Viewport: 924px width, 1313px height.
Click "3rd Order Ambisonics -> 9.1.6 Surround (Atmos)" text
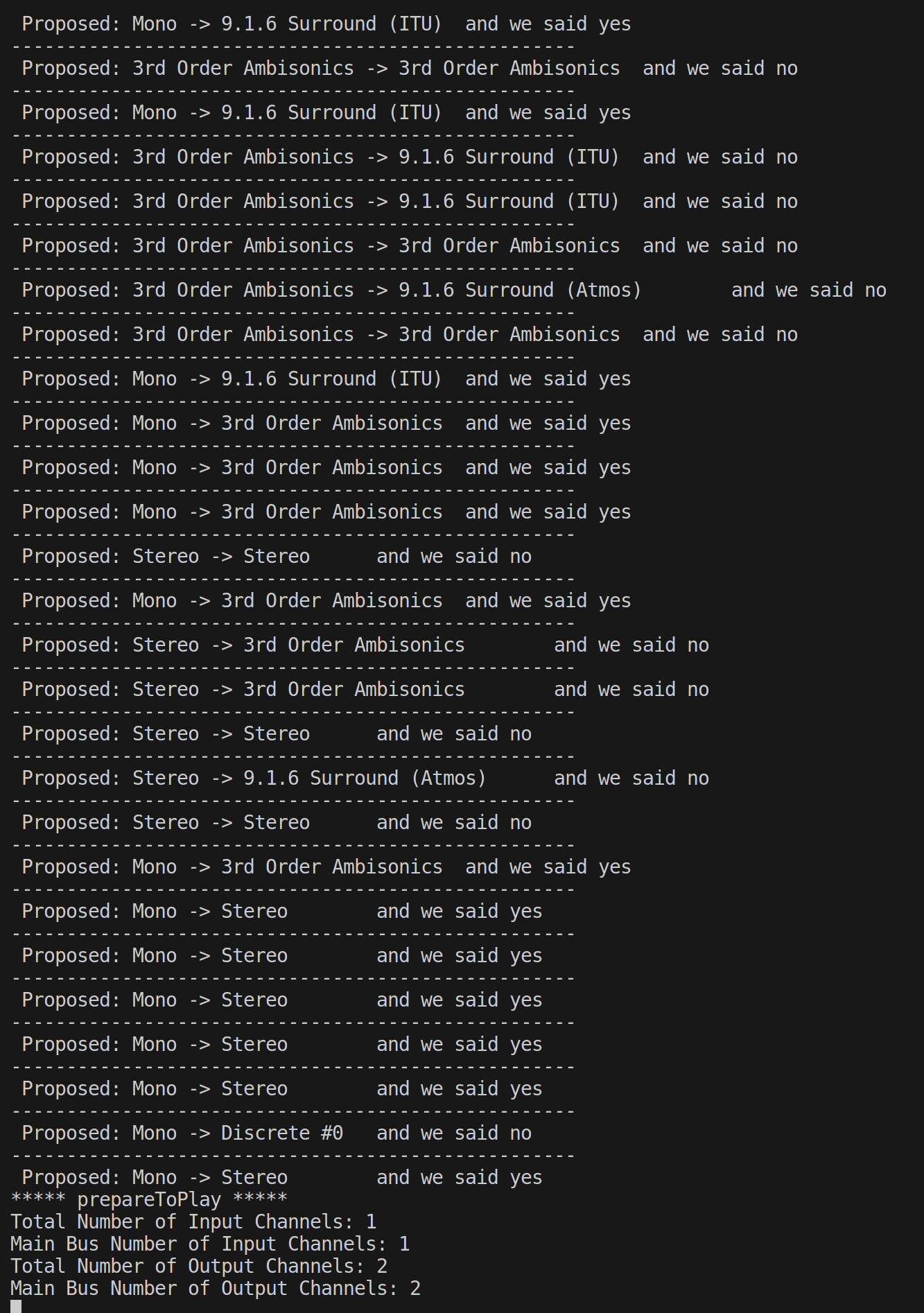pyautogui.click(x=387, y=290)
